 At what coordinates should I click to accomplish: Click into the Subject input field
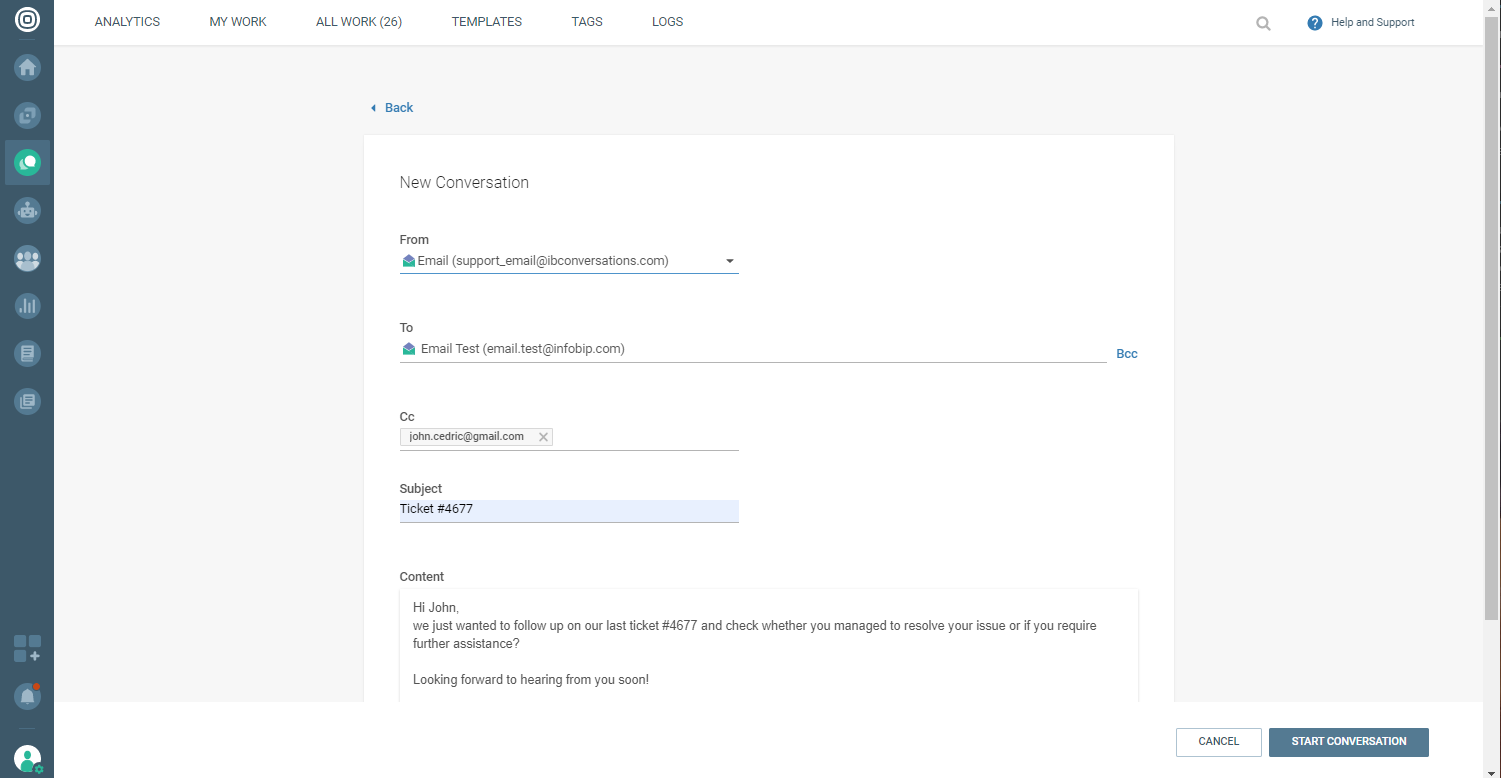[x=568, y=510]
